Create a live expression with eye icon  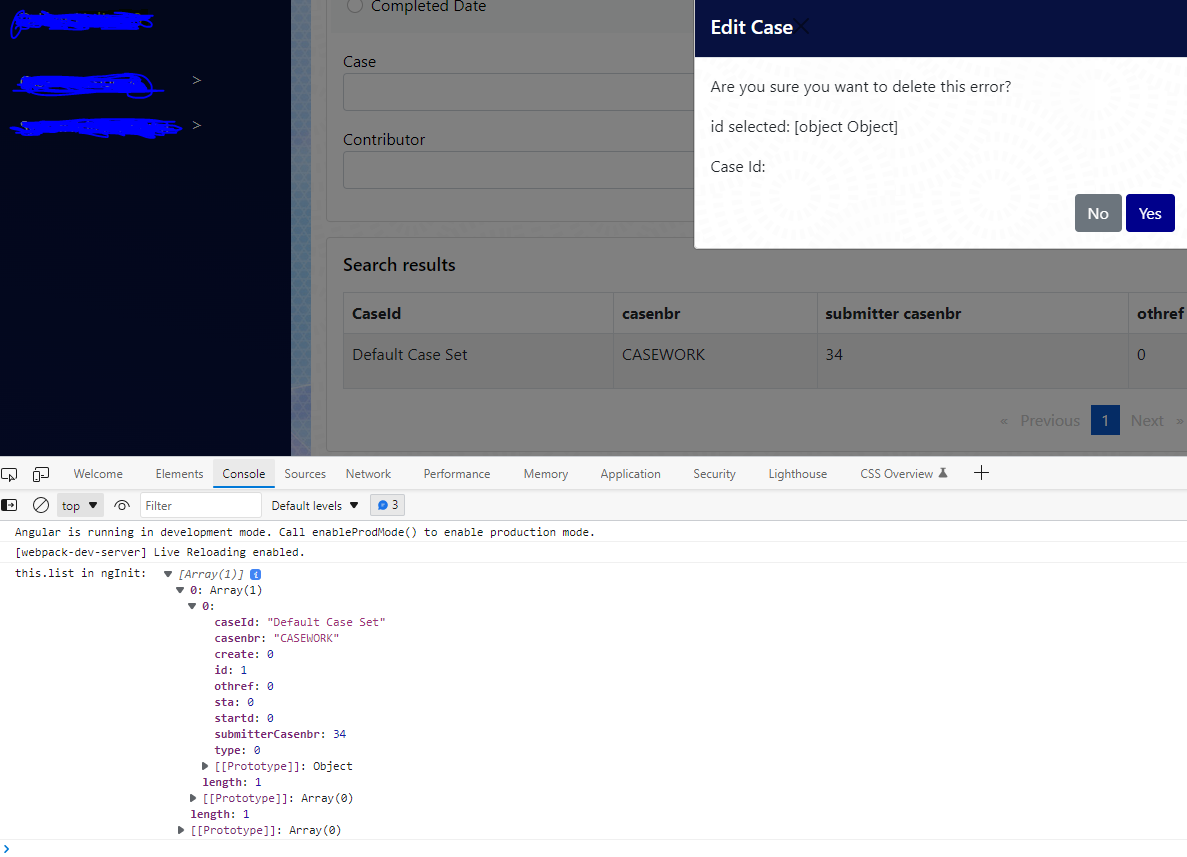pos(121,505)
